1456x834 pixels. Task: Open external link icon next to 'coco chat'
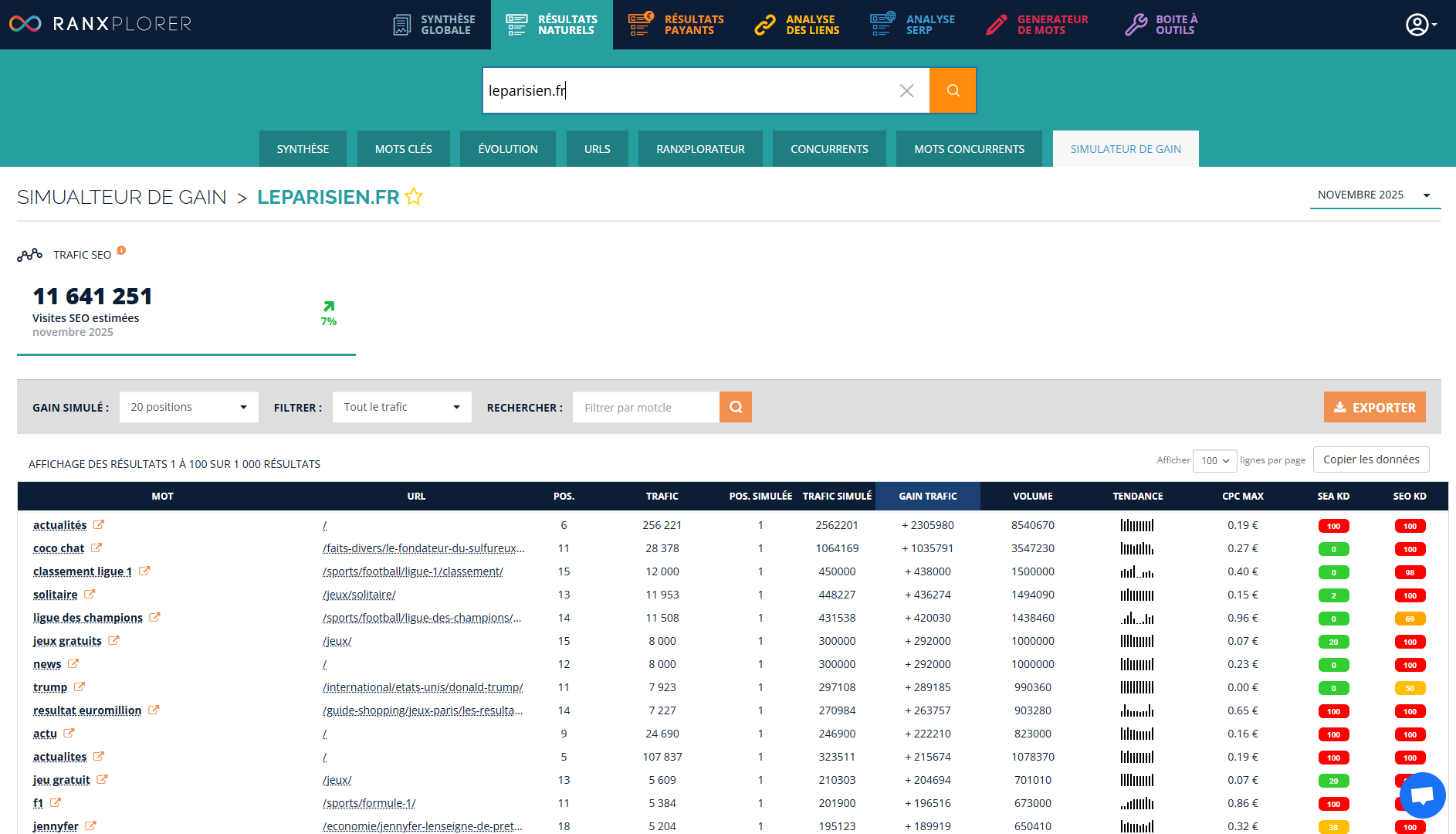click(97, 548)
